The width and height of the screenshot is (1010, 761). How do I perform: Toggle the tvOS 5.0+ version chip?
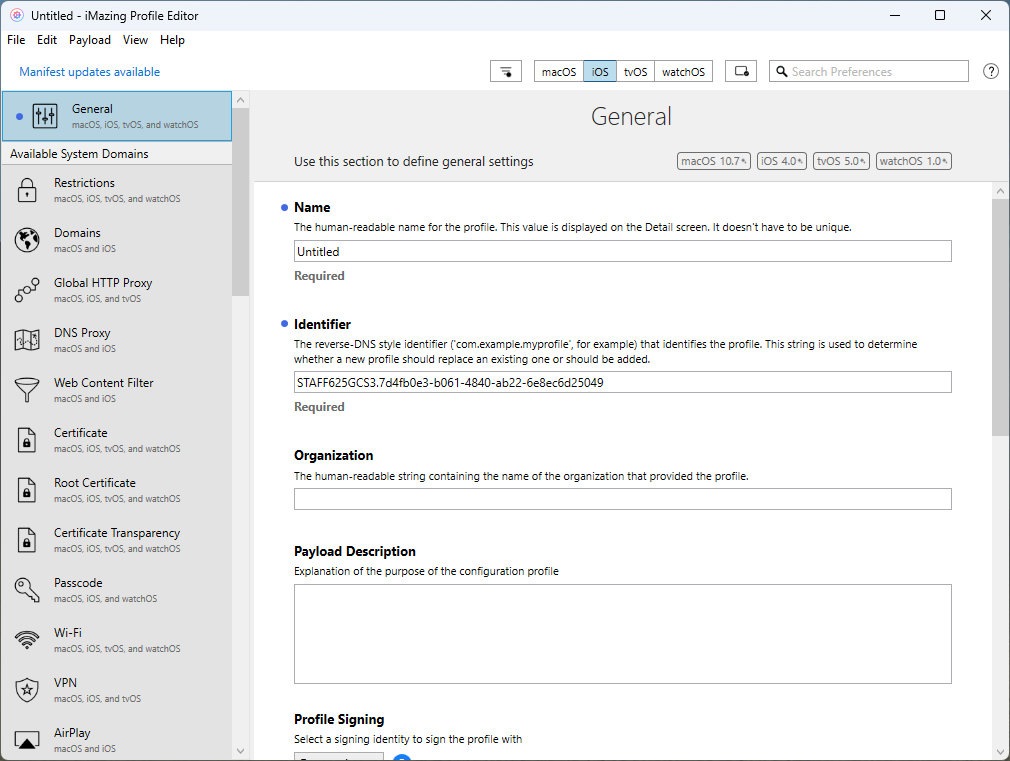[841, 160]
